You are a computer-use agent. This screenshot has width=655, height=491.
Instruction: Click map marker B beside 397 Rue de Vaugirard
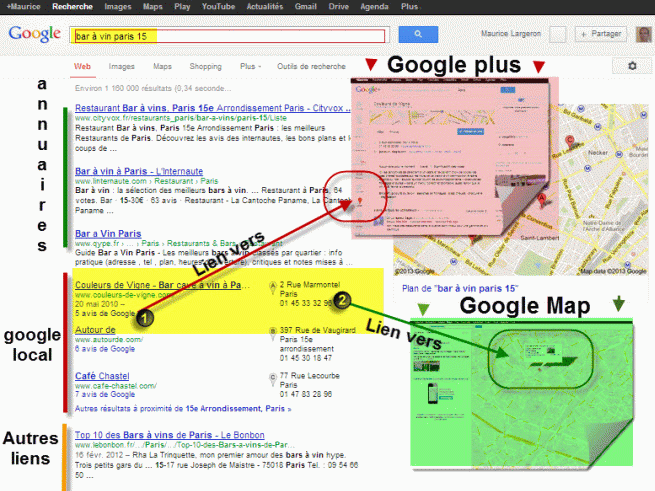pos(273,333)
